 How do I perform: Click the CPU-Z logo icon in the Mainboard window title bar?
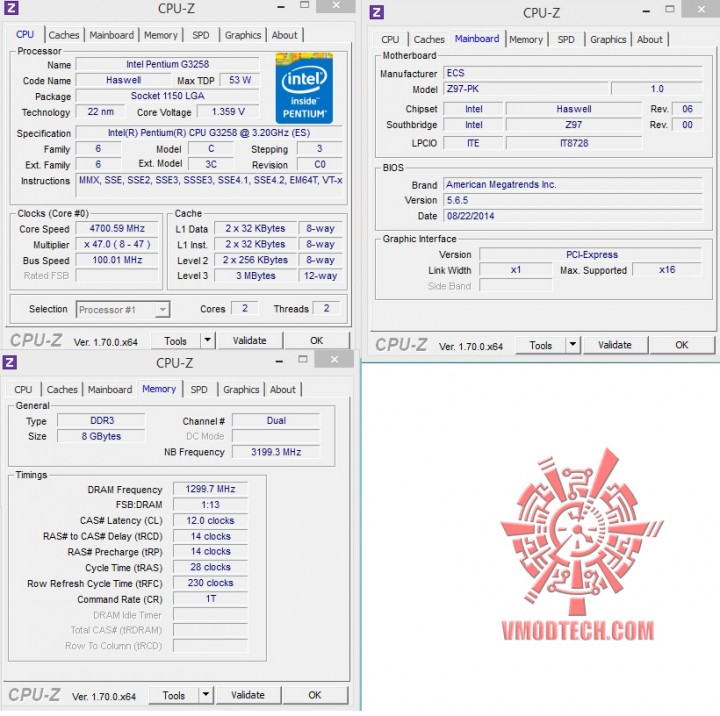point(377,12)
